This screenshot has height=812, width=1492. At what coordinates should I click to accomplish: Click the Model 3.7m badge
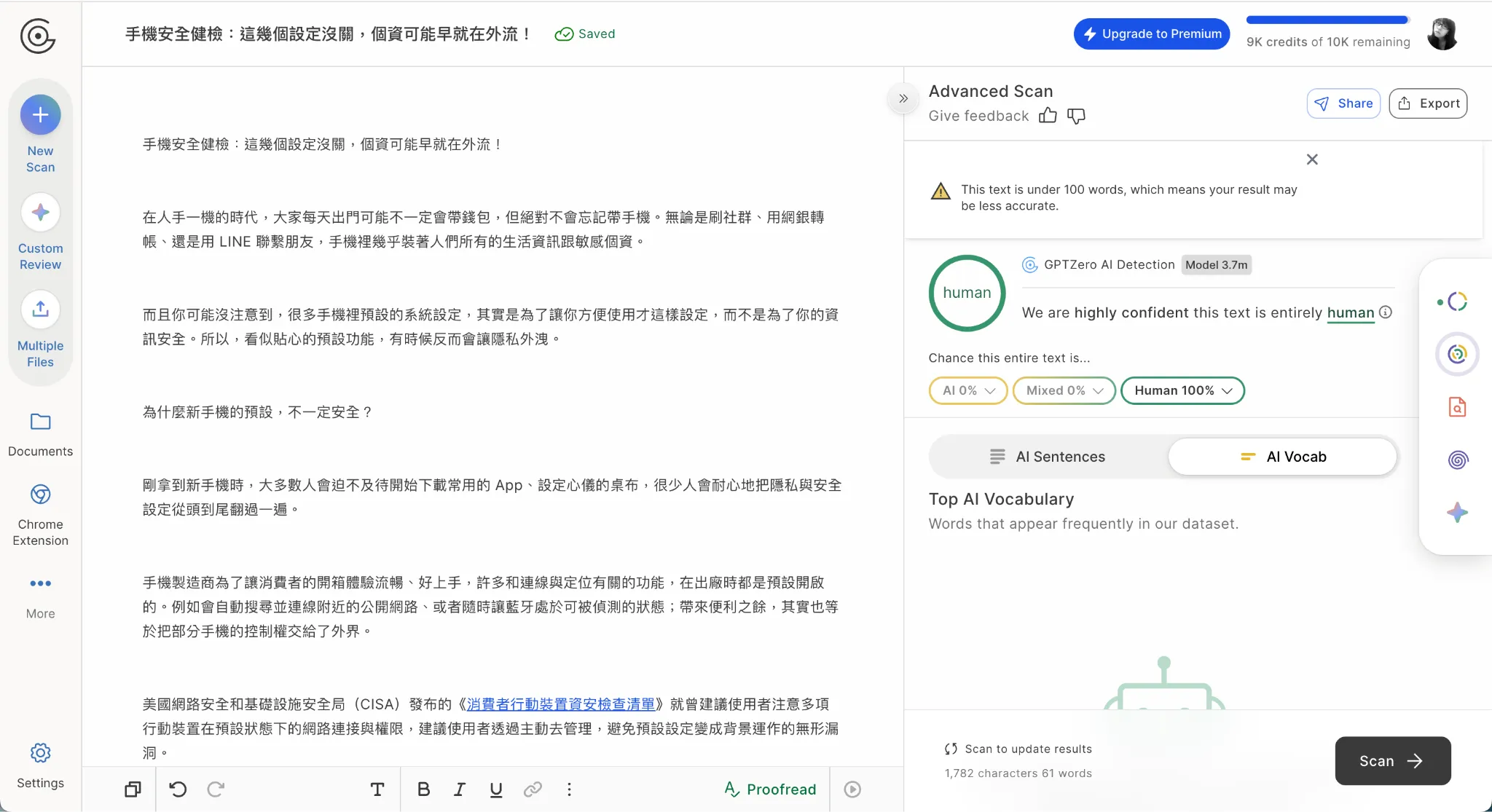point(1217,265)
